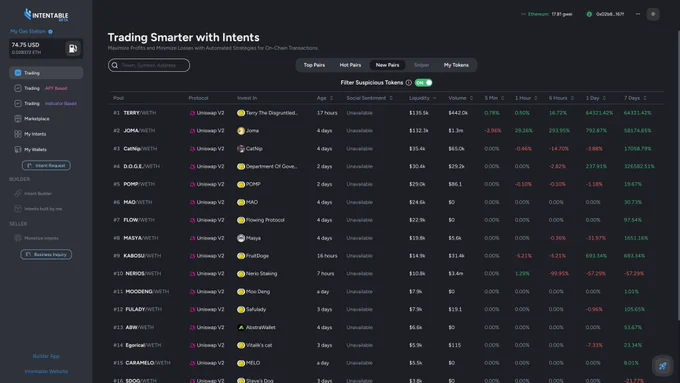Sort by 6 Hours column arrows
The height and width of the screenshot is (383, 680).
pyautogui.click(x=572, y=98)
